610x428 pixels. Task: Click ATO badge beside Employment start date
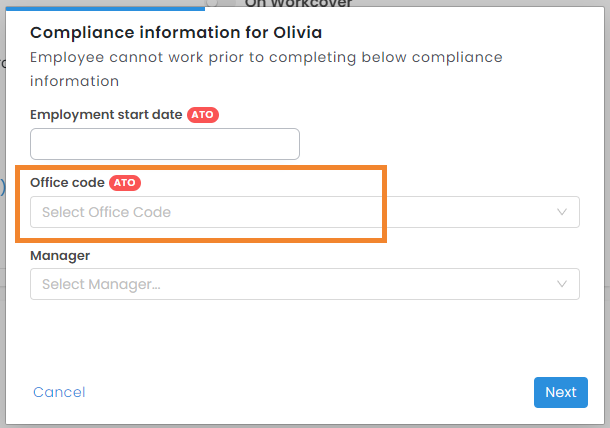tap(203, 115)
